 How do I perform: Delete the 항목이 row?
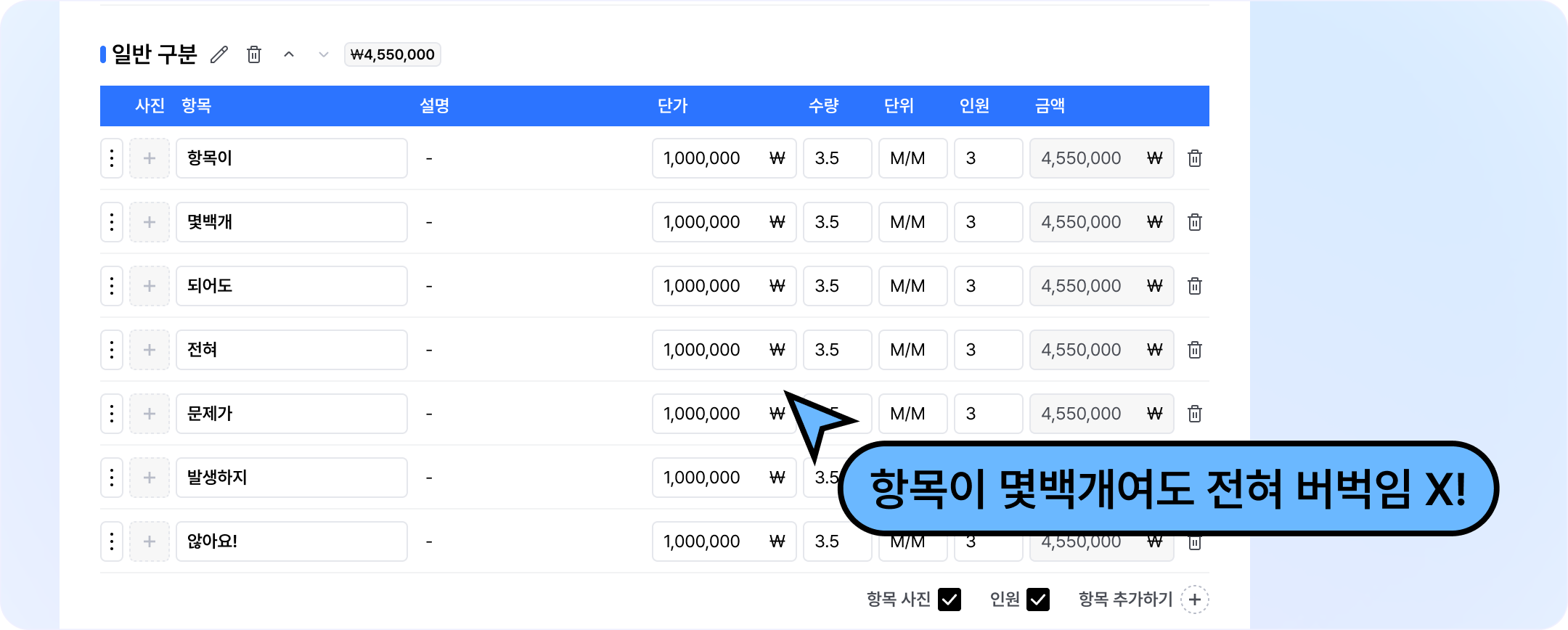click(1194, 158)
